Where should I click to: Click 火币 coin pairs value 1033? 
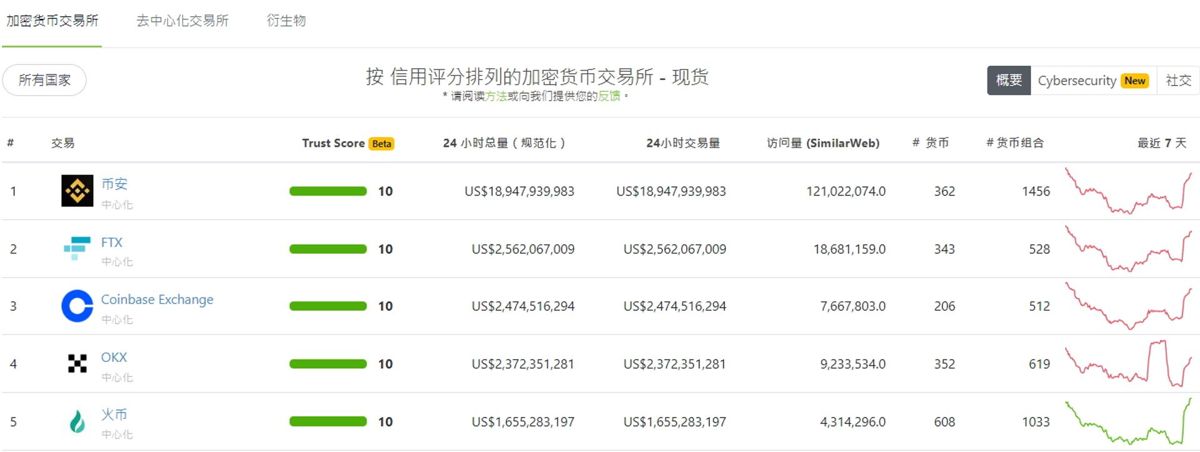[1036, 422]
